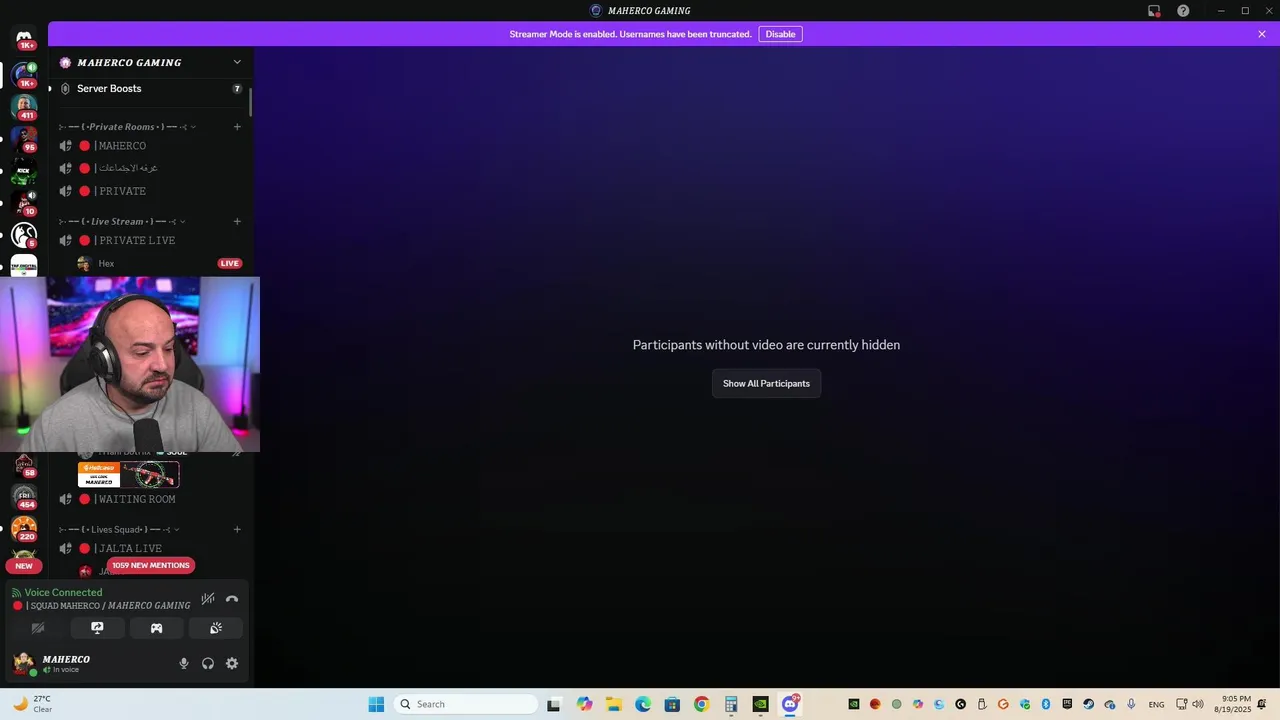Screen dimensions: 1280x720
Task: Open File Explorer from the taskbar
Action: (x=613, y=704)
